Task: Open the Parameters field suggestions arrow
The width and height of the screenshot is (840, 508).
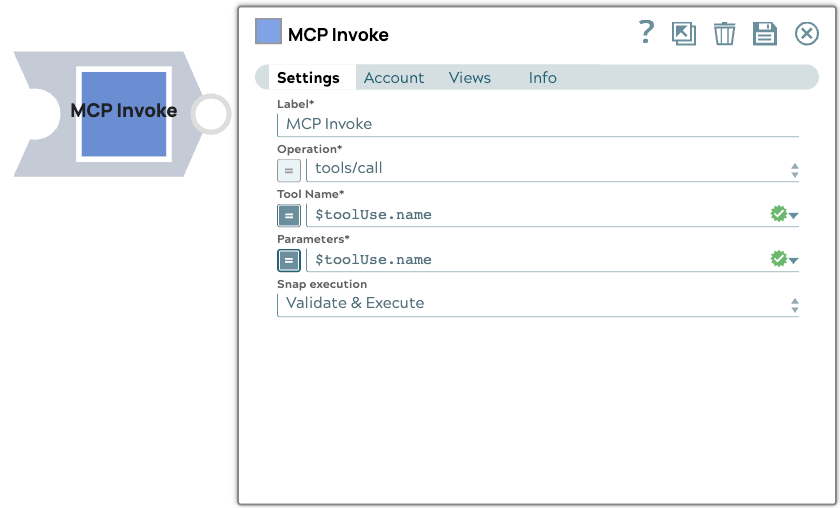Action: [x=794, y=261]
